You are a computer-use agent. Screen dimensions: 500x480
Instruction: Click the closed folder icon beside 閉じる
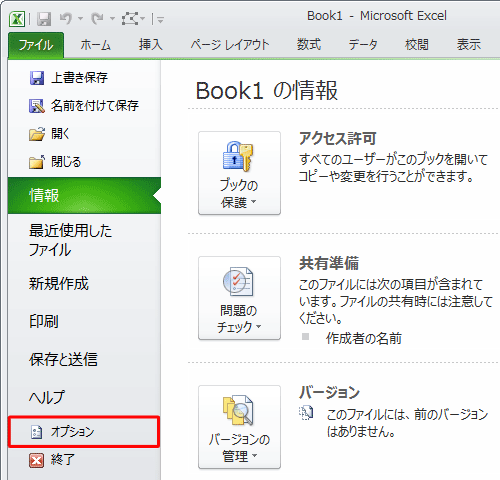(x=37, y=162)
